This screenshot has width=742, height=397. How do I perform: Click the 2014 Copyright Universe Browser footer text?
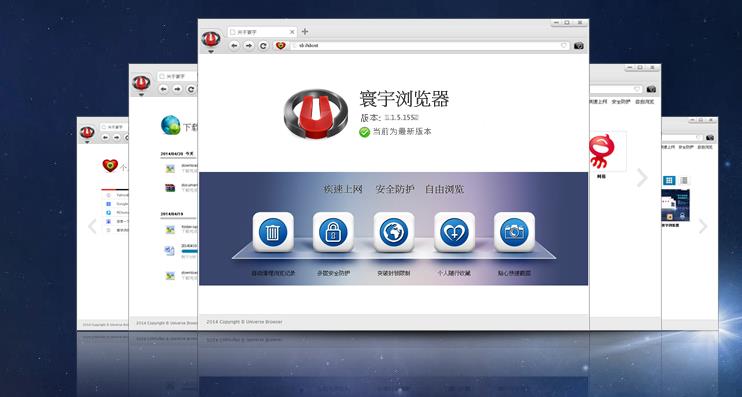pyautogui.click(x=244, y=322)
